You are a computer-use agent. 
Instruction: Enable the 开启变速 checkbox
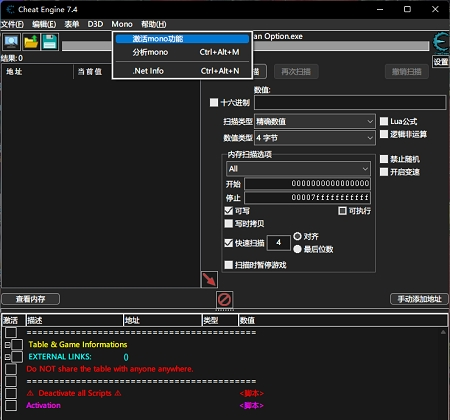(384, 172)
